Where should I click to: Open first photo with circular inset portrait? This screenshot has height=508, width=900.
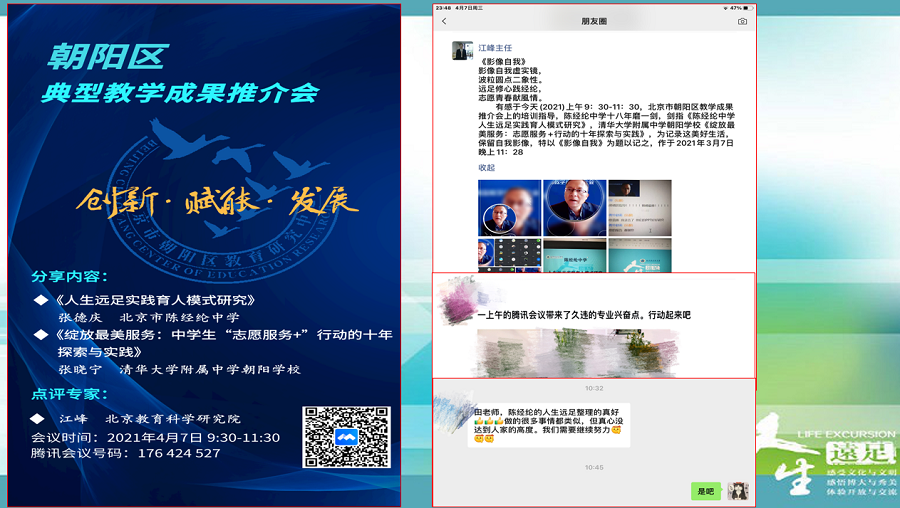tap(509, 208)
